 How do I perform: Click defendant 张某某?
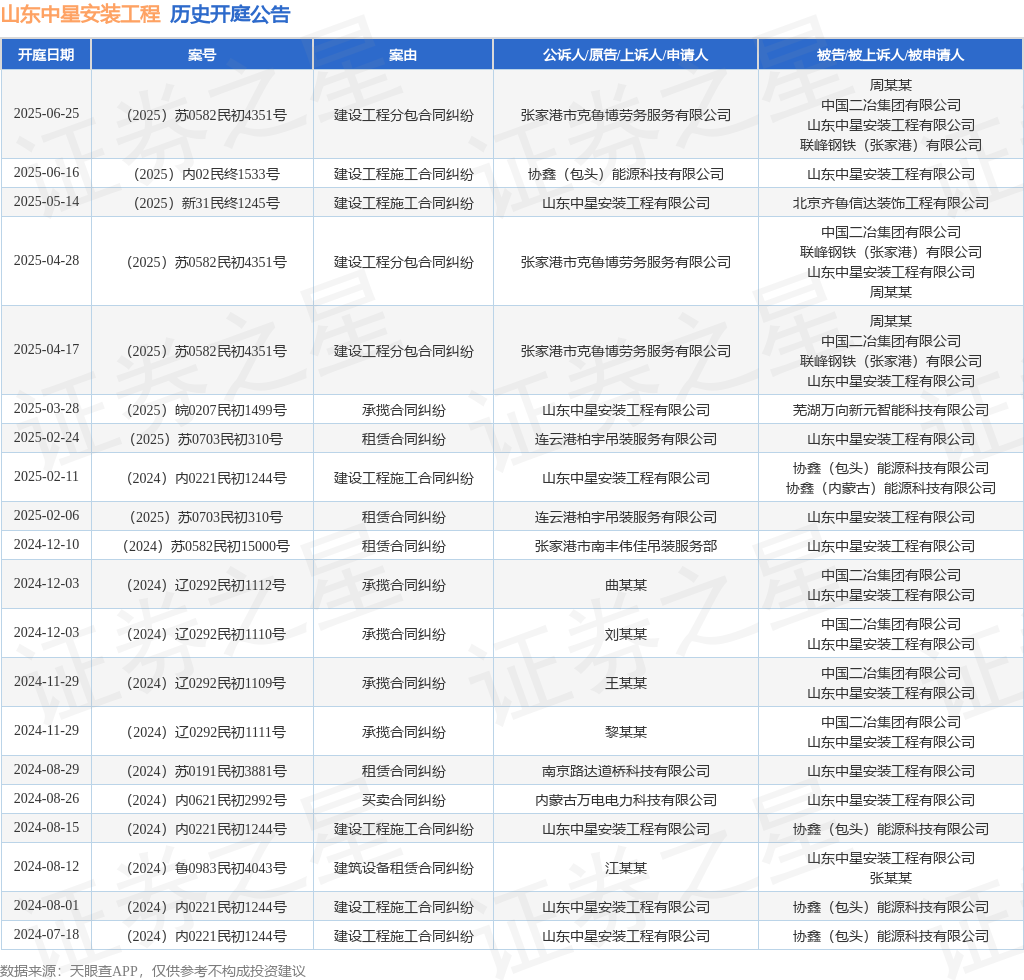[x=890, y=878]
